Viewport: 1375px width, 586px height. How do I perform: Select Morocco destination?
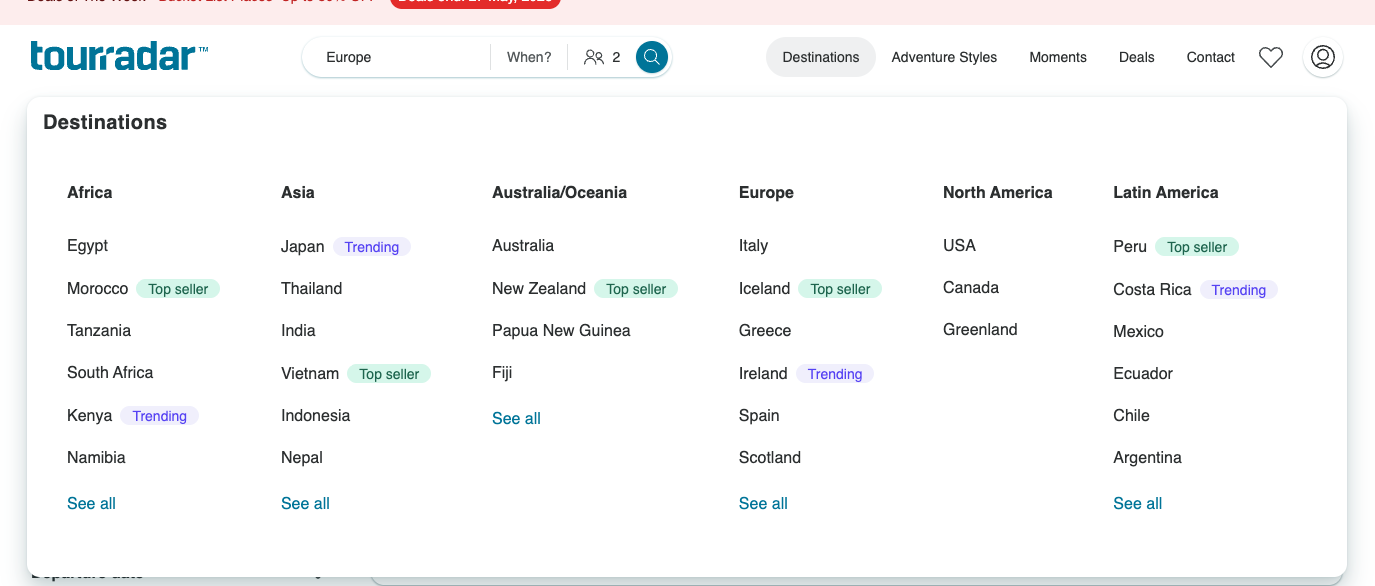coord(98,288)
